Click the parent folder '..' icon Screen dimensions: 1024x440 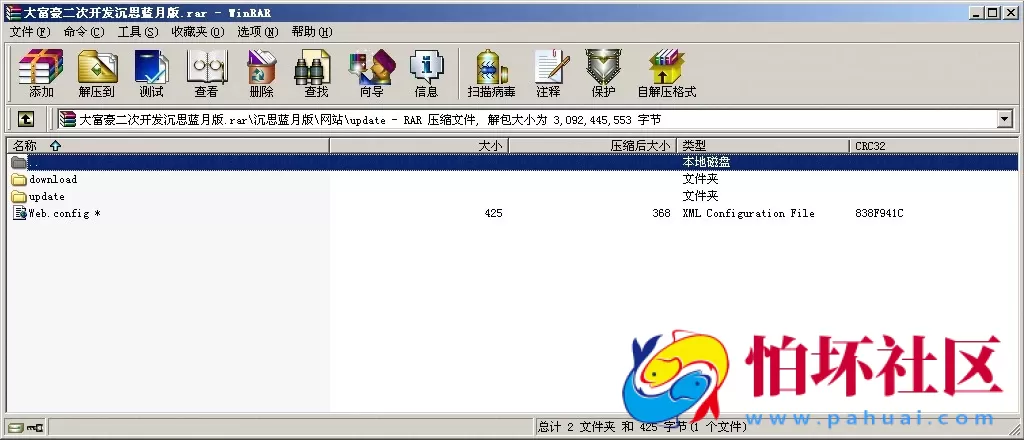point(19,162)
